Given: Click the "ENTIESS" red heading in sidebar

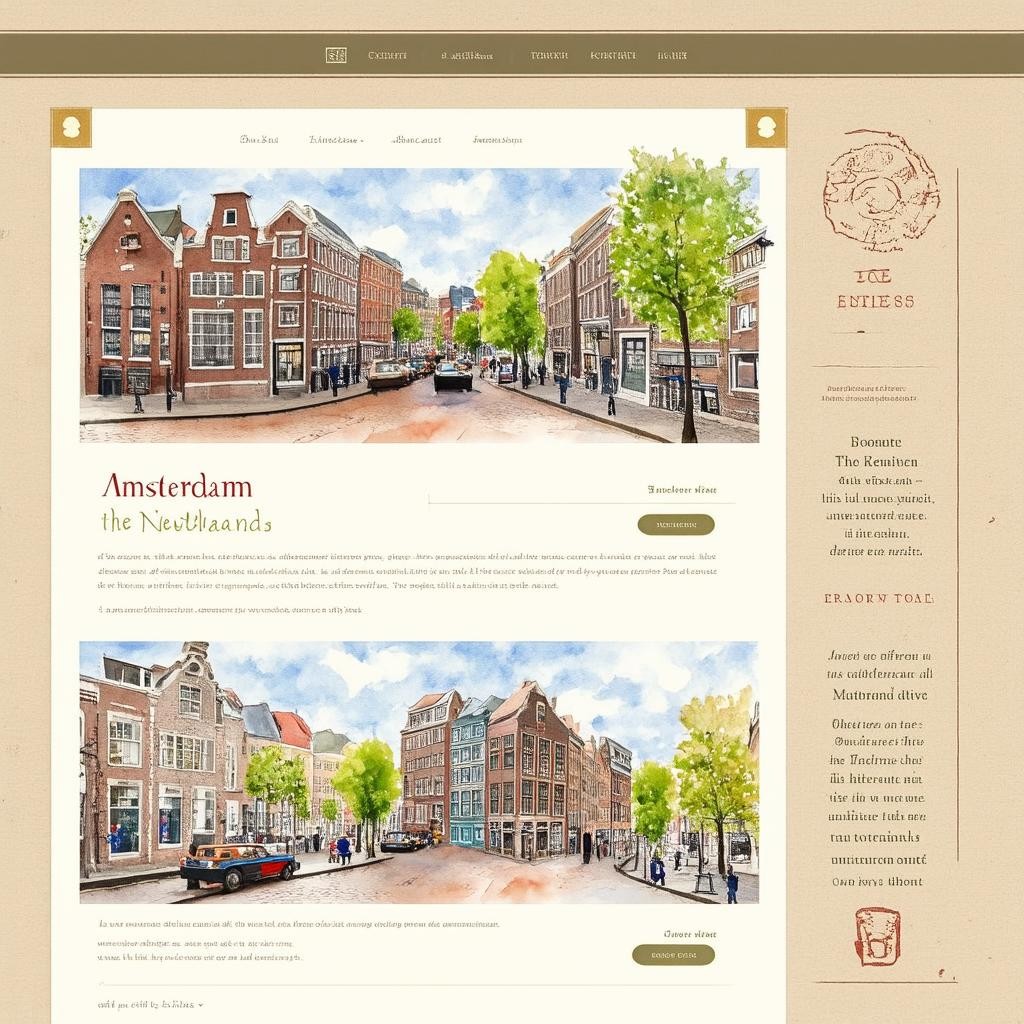Looking at the screenshot, I should 876,301.
